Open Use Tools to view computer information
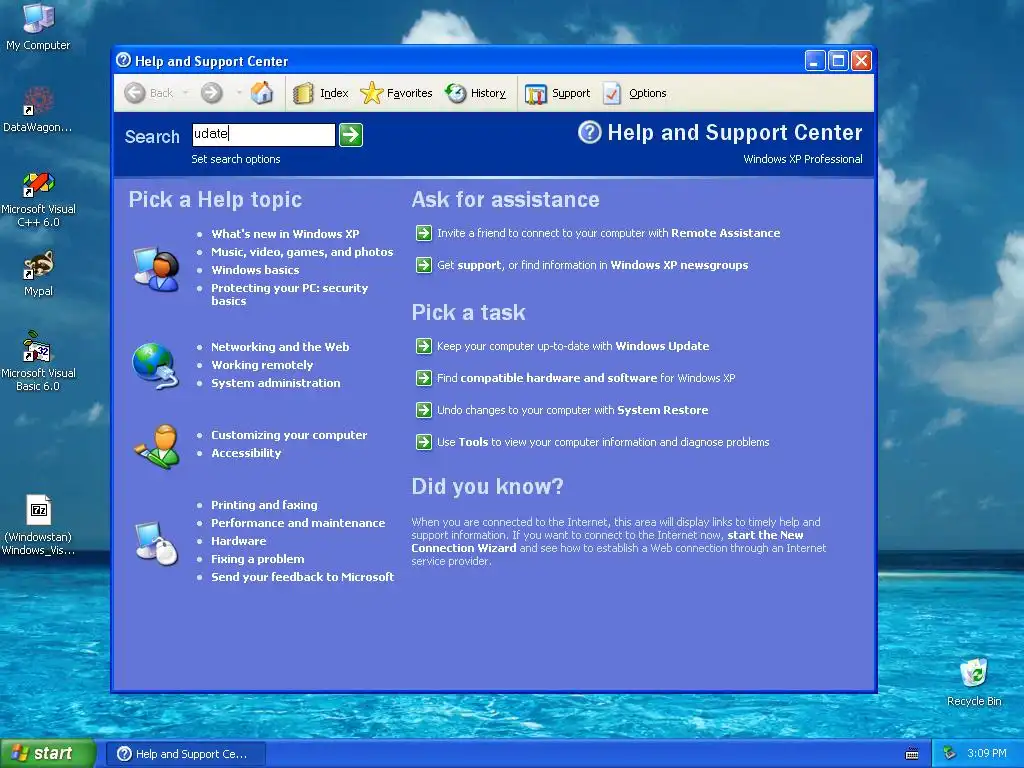 click(603, 442)
